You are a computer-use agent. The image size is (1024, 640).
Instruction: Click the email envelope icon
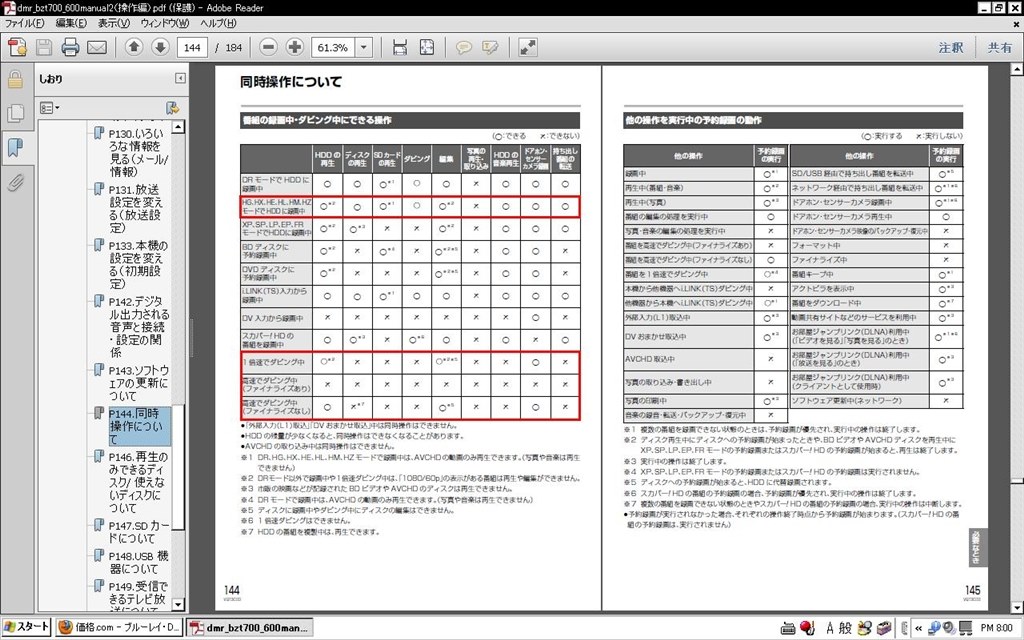[97, 48]
